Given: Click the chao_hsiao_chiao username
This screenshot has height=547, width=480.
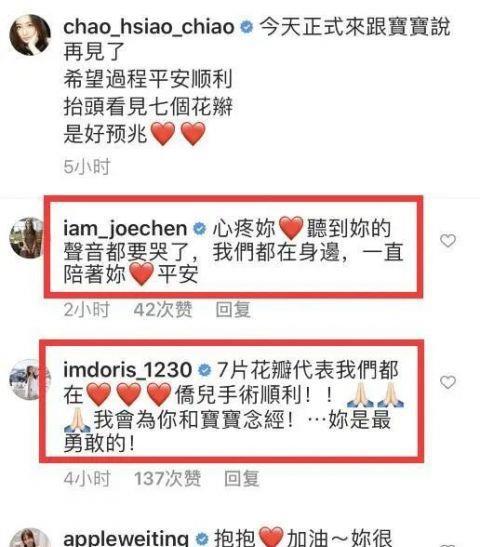Looking at the screenshot, I should 149,27.
